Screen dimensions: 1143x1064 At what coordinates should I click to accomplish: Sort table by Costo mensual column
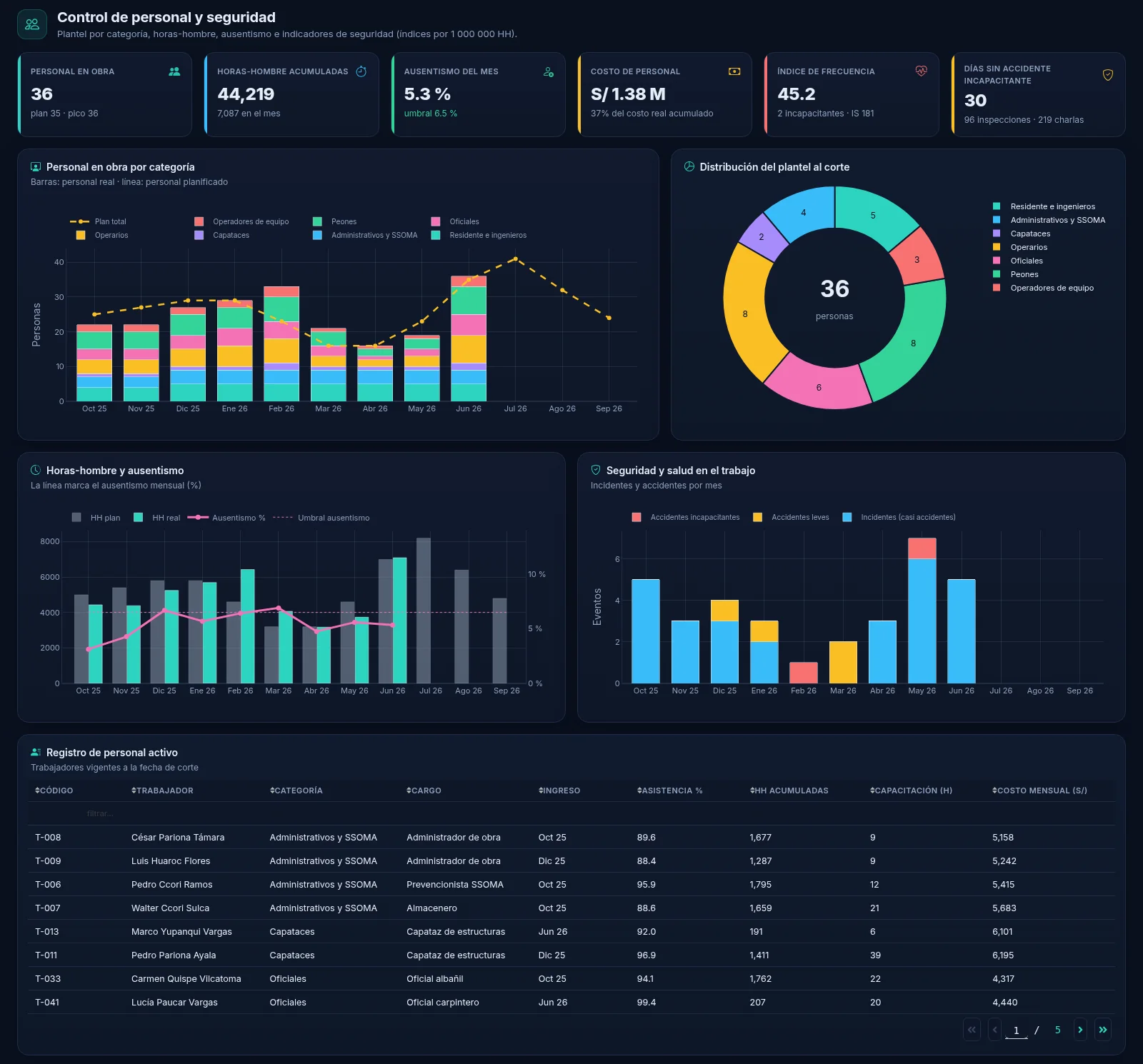pyautogui.click(x=1039, y=791)
